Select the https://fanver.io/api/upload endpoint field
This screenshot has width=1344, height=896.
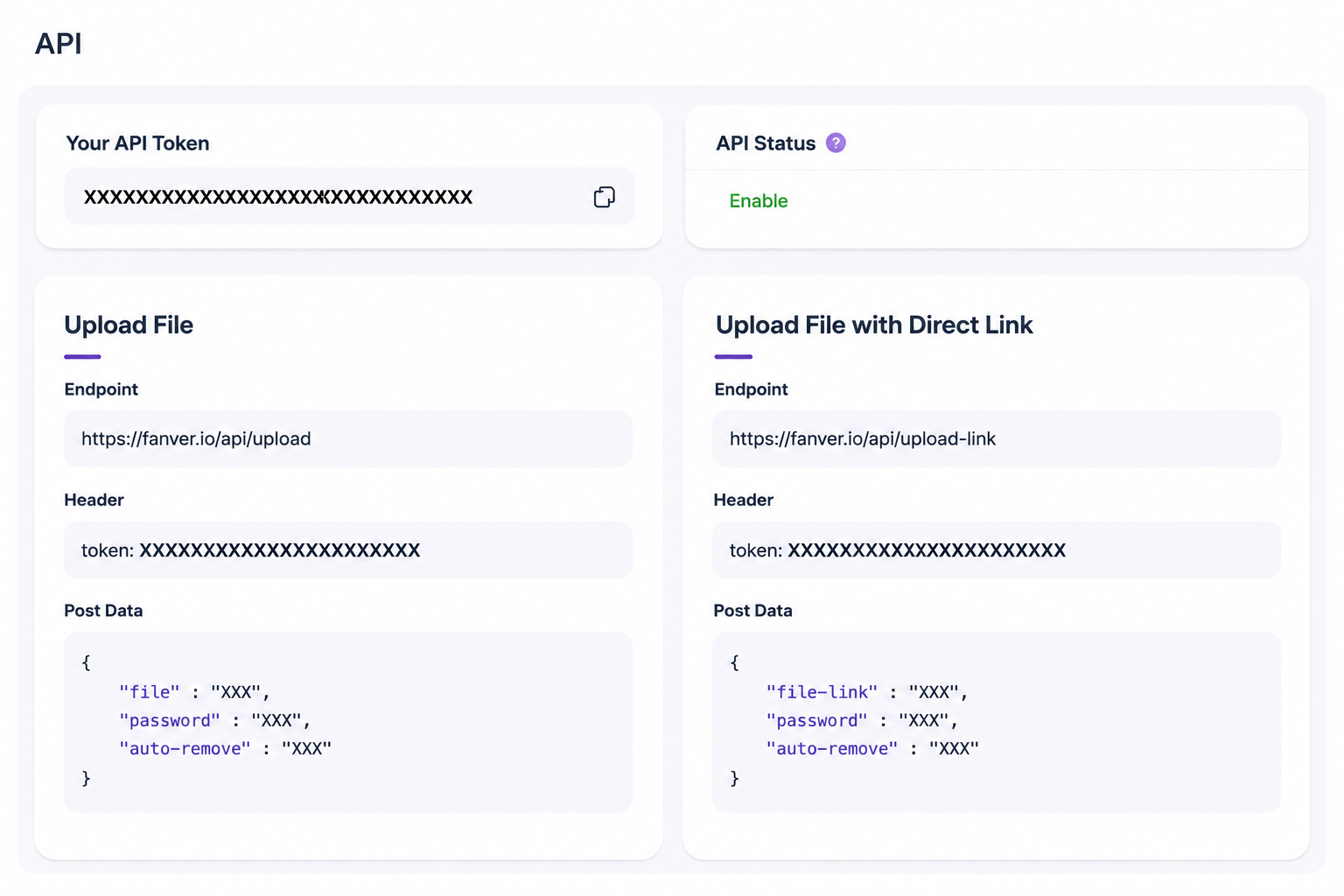click(x=348, y=438)
